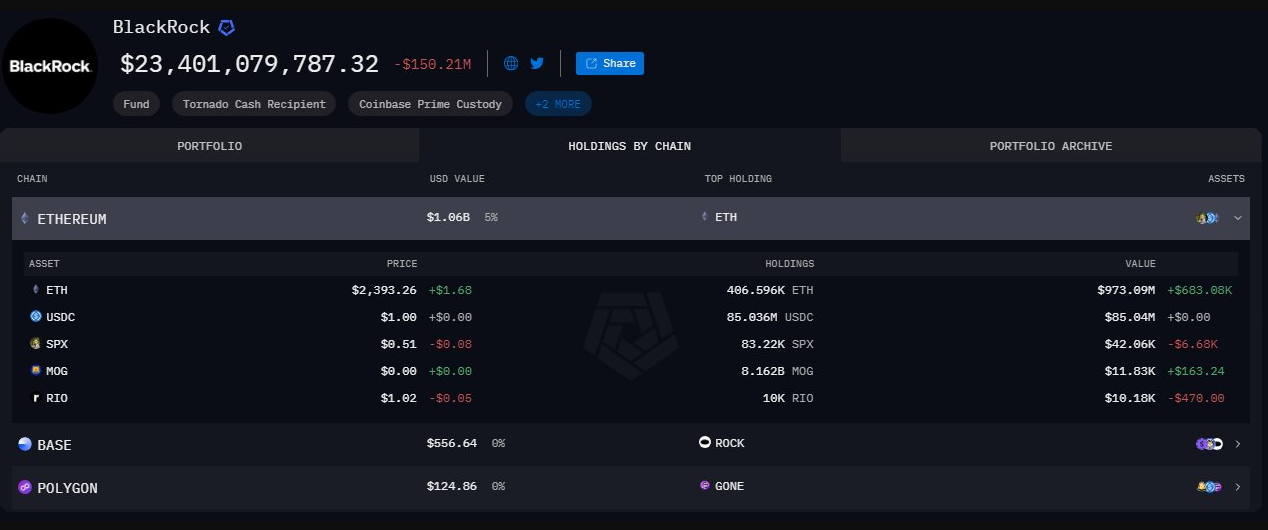1268x530 pixels.
Task: Open the Twitter bird icon link
Action: click(x=537, y=63)
